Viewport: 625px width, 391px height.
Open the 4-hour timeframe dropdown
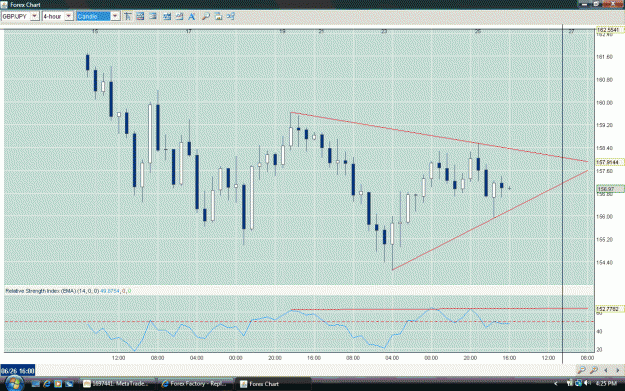[x=69, y=16]
